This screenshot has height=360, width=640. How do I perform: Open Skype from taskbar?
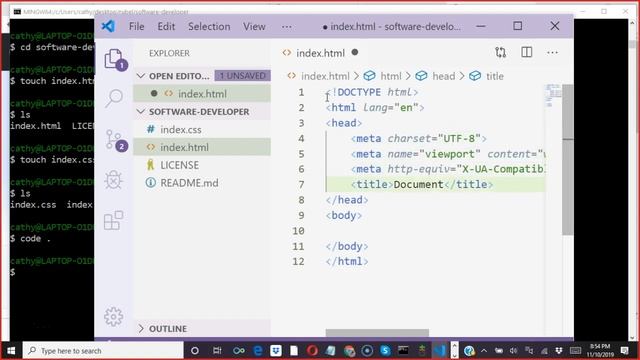pyautogui.click(x=385, y=351)
